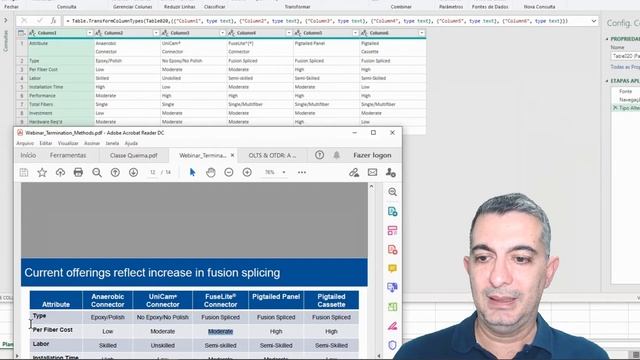Open Column4 filter dropdown
640x360 pixels.
tap(289, 33)
